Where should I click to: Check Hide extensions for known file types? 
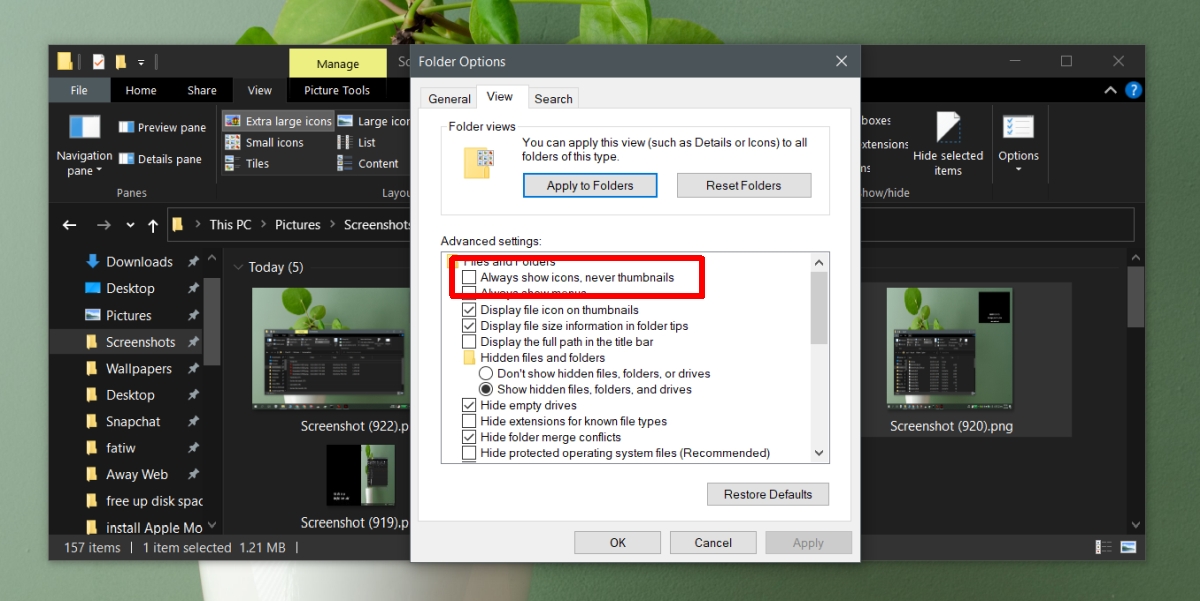coord(469,421)
